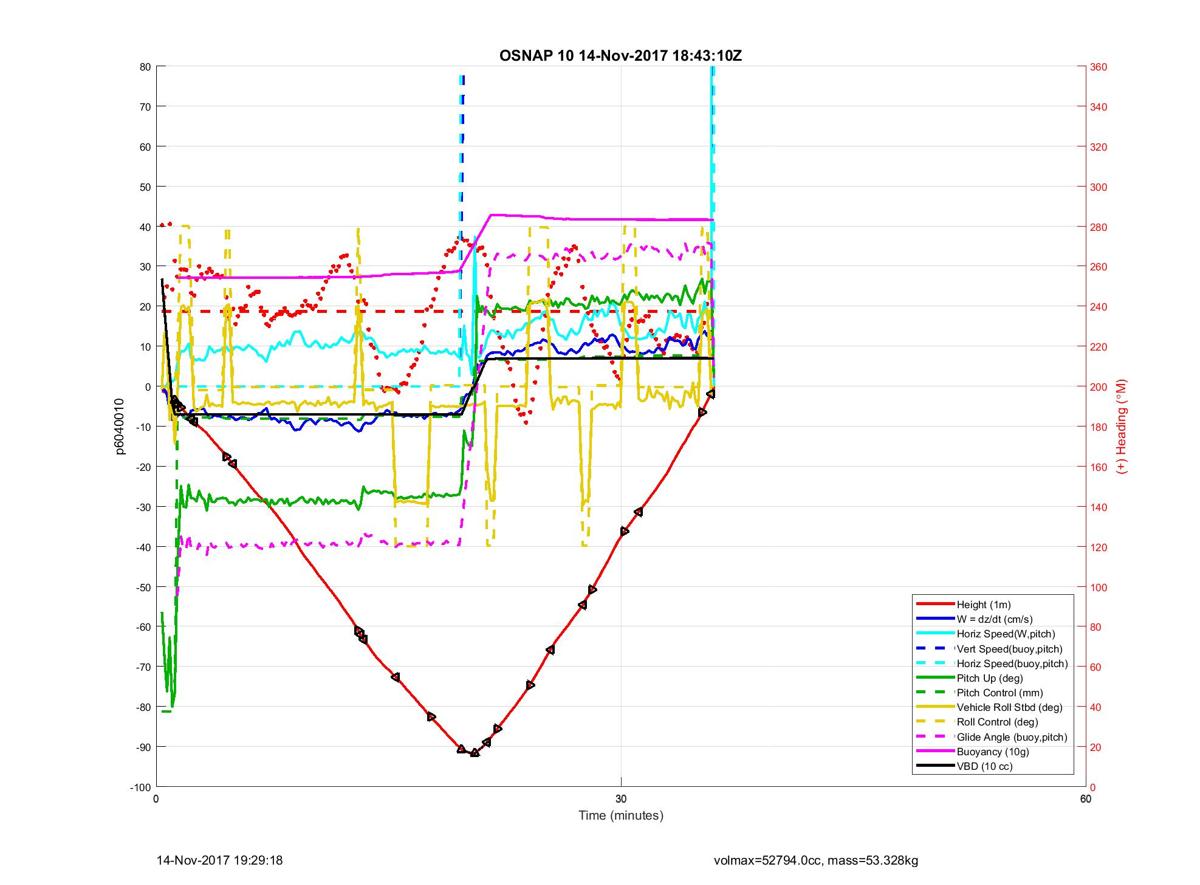Click the '10' tick on the left axis

(144, 347)
